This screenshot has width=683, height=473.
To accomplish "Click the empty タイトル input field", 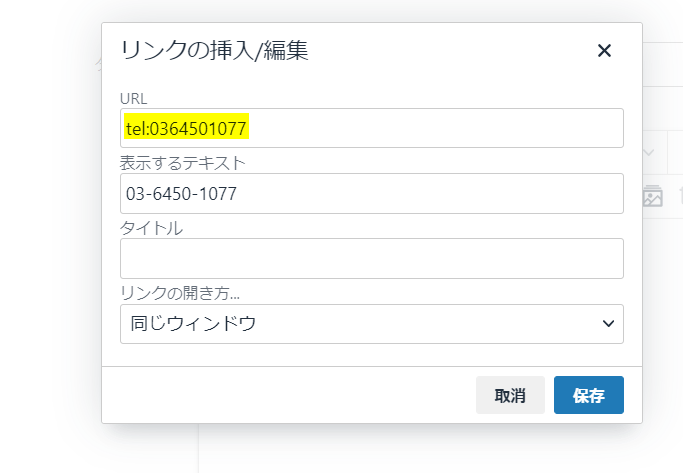I will (371, 258).
